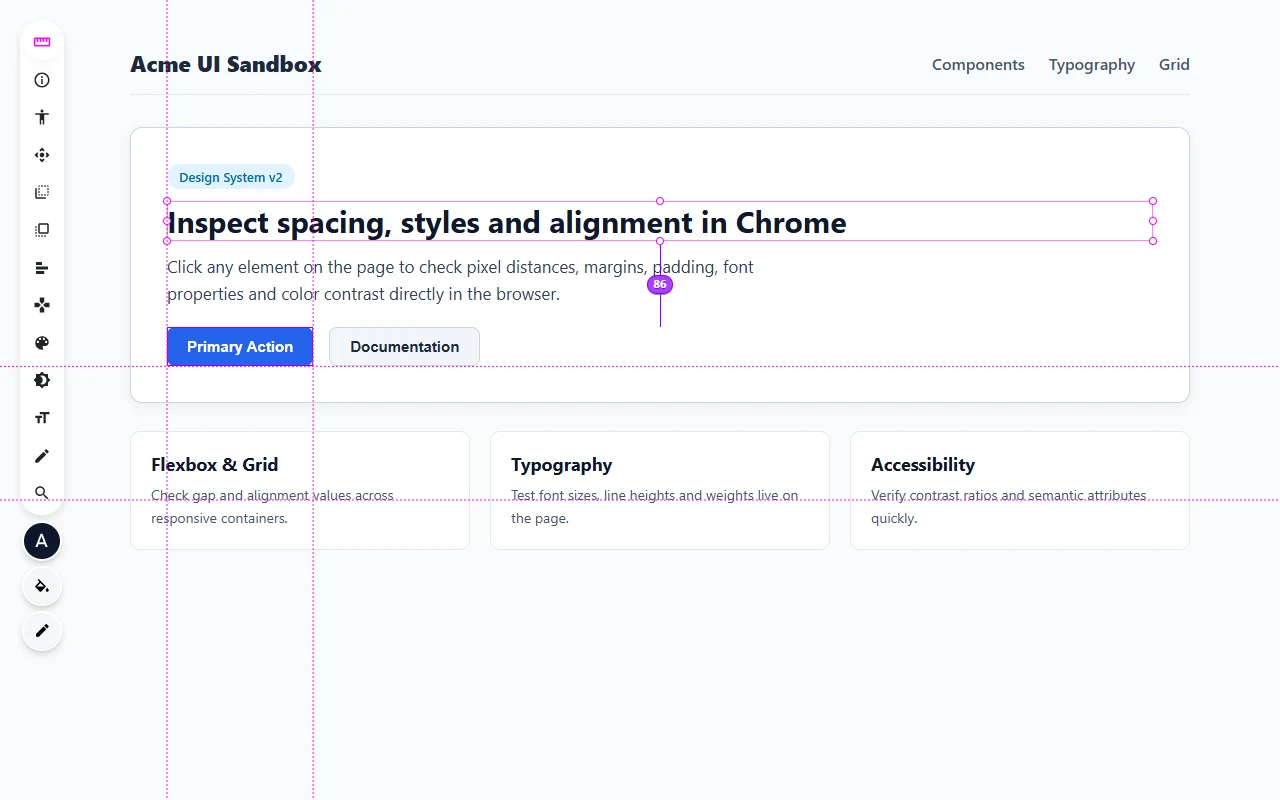
Task: Open the info inspector tool
Action: tap(42, 80)
